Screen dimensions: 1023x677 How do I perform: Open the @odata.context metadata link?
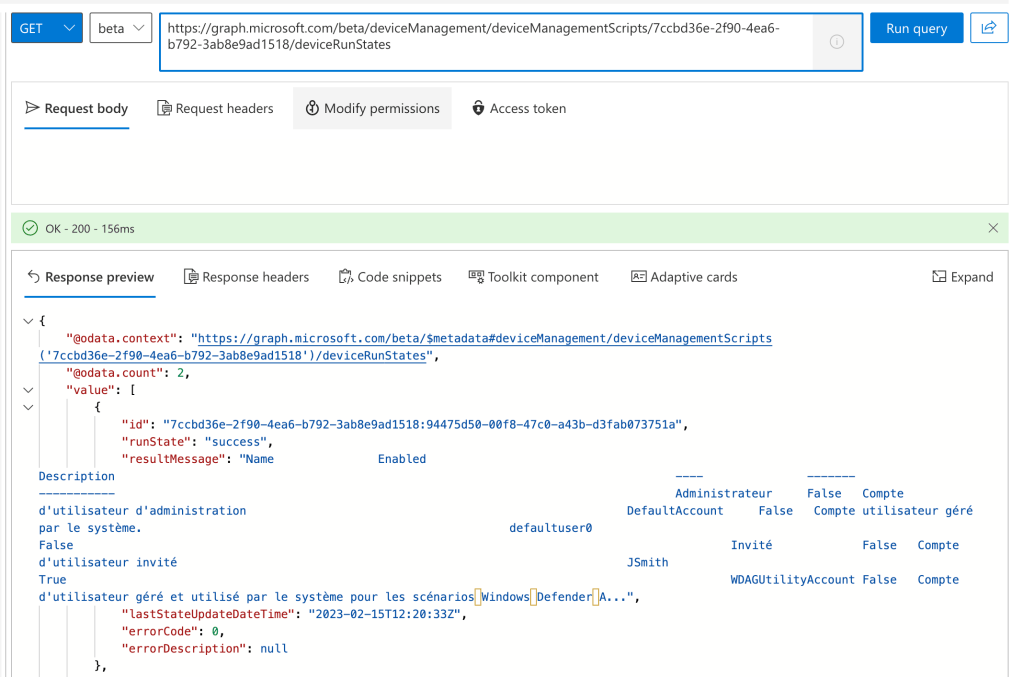[x=480, y=339]
